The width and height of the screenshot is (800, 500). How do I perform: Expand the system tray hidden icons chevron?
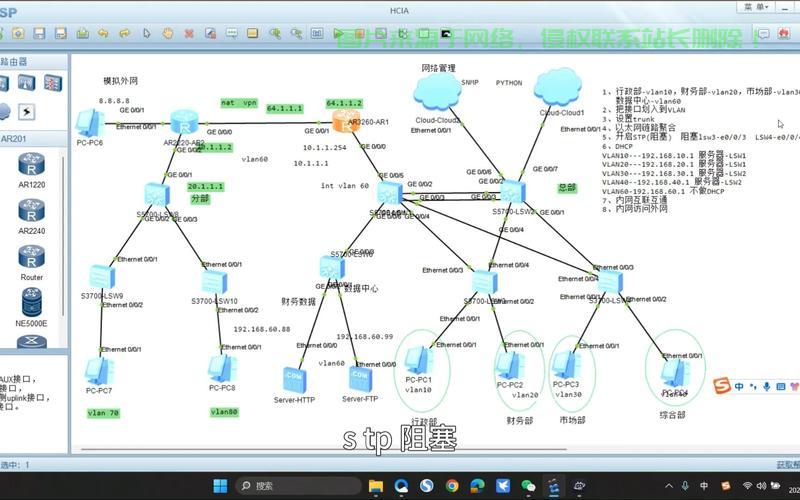(x=669, y=486)
